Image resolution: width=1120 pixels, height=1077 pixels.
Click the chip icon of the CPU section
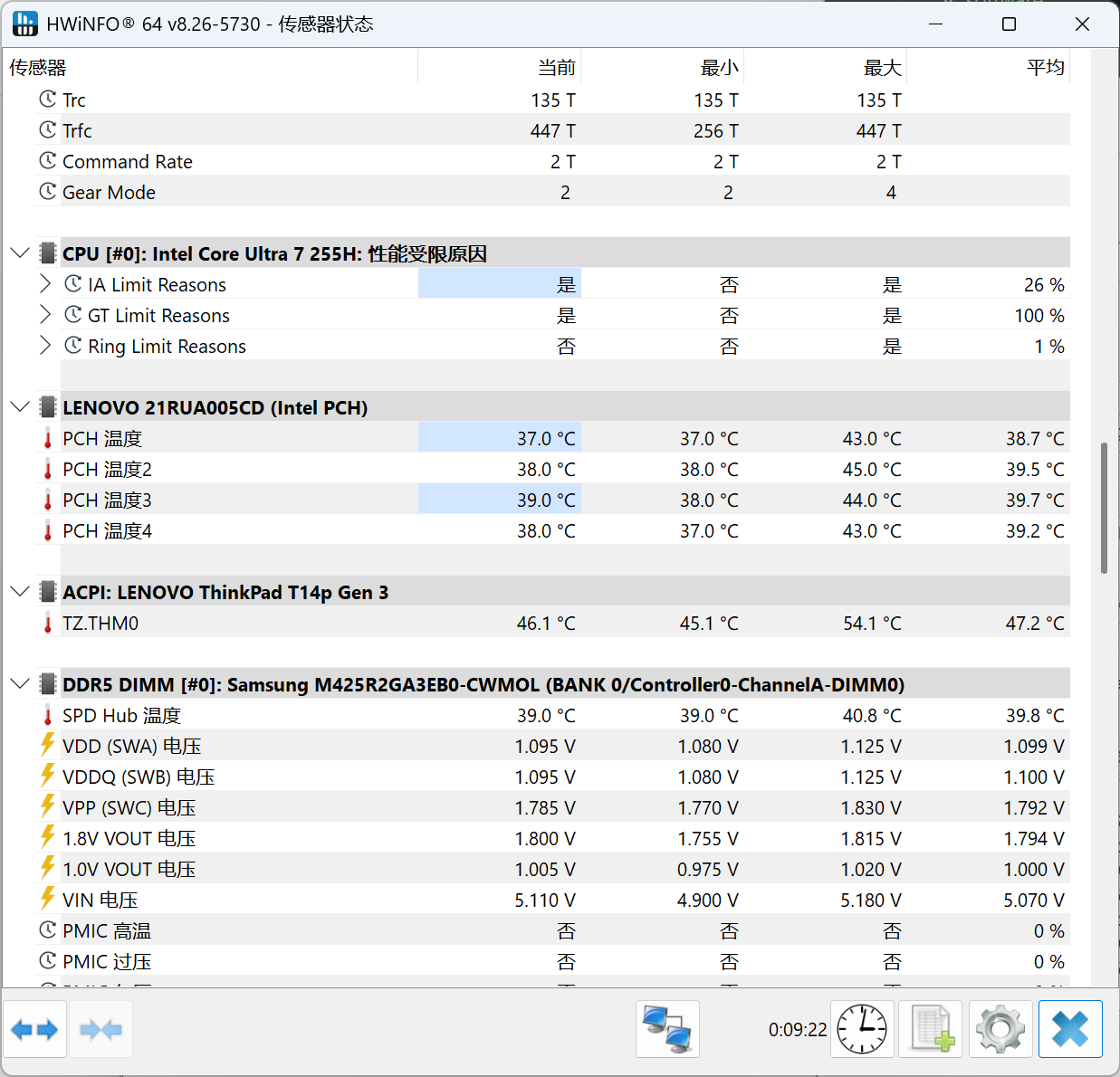tap(48, 253)
